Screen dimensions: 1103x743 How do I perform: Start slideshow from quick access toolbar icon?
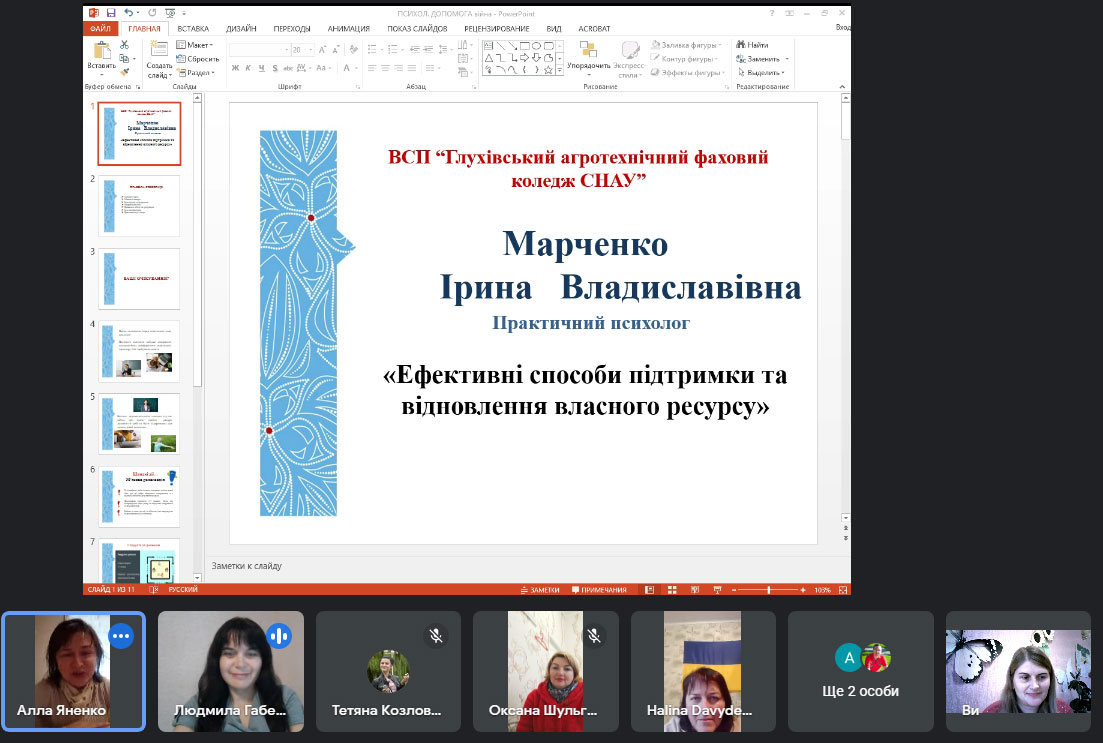[x=170, y=13]
